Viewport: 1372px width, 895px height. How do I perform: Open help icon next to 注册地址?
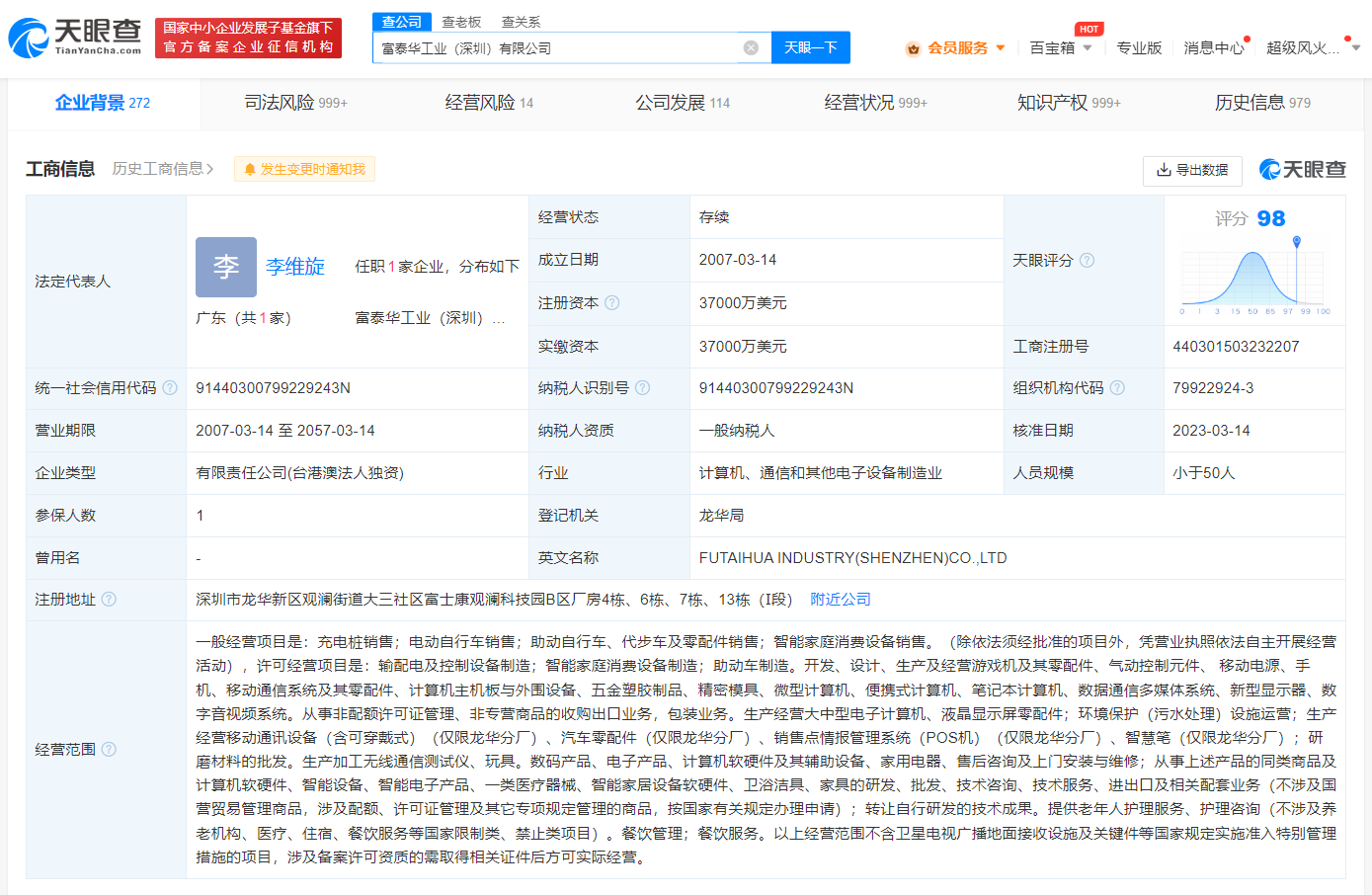click(x=109, y=600)
